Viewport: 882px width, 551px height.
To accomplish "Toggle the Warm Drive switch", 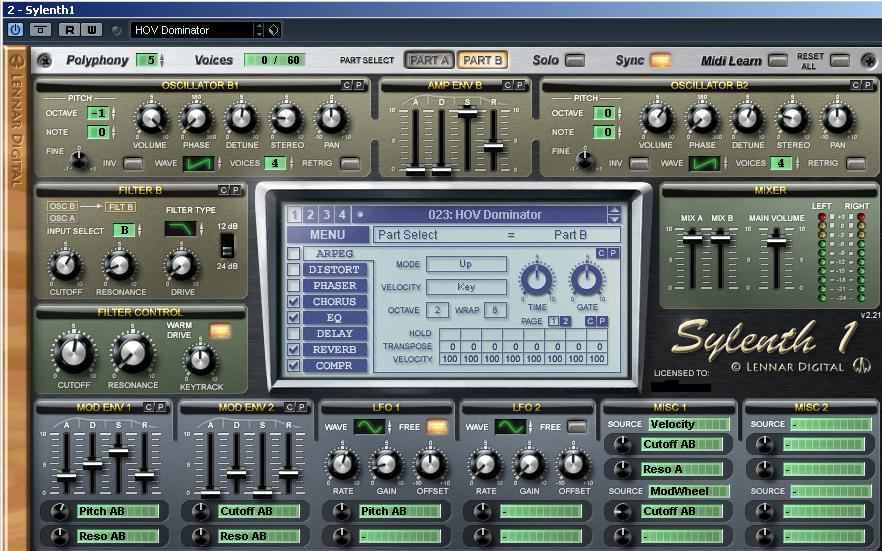I will tap(220, 331).
